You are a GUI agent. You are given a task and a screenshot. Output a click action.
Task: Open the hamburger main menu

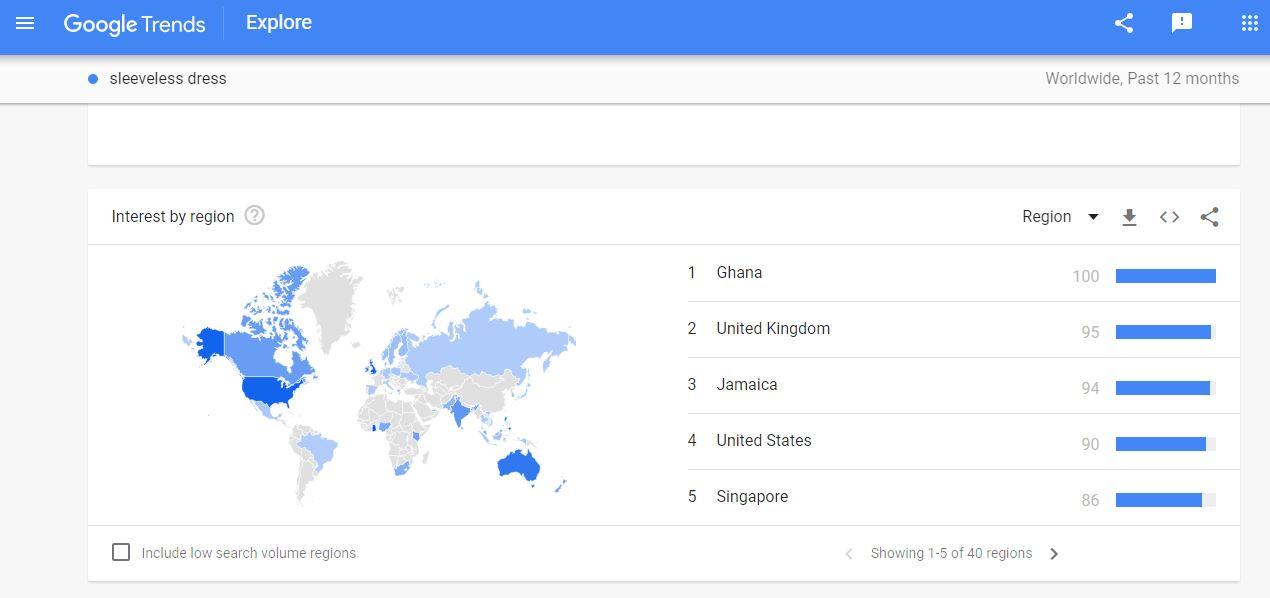click(x=25, y=23)
